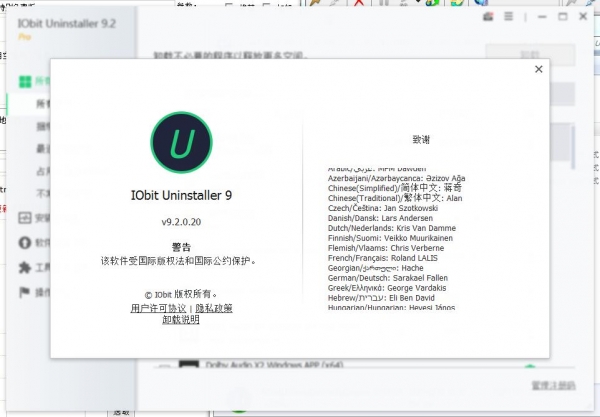Select the flag action center icon in sidebar

coord(24,292)
